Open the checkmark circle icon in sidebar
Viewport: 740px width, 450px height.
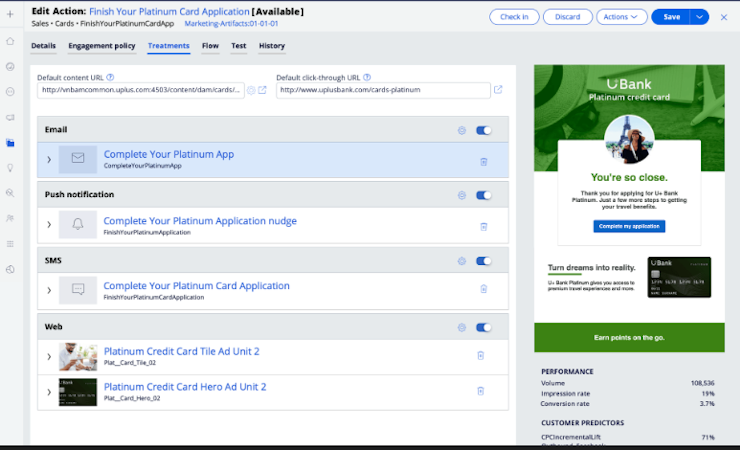coord(10,67)
